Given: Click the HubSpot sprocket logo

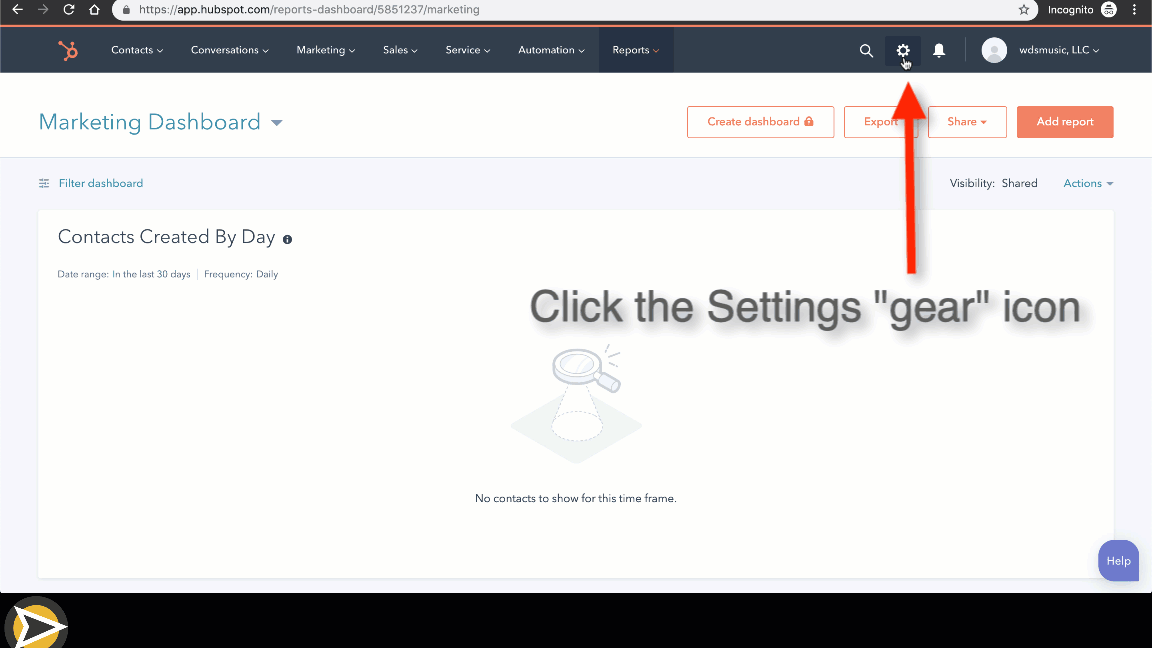Looking at the screenshot, I should 68,50.
